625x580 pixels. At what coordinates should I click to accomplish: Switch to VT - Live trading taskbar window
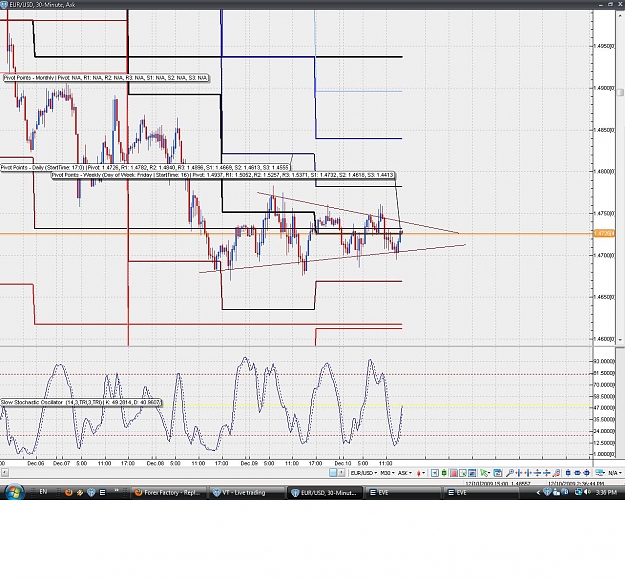(246, 493)
